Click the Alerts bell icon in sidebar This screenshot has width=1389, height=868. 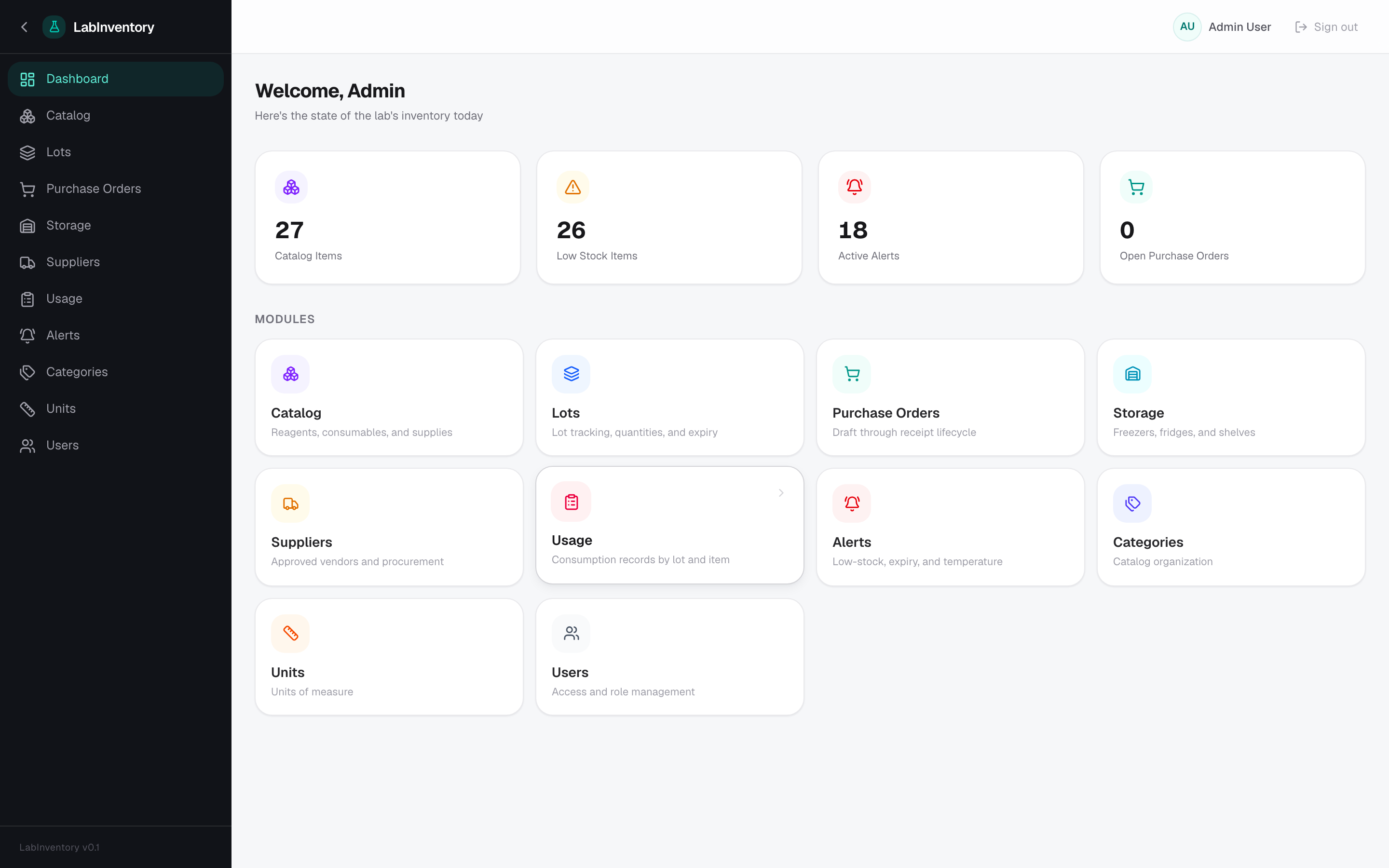[x=27, y=336]
